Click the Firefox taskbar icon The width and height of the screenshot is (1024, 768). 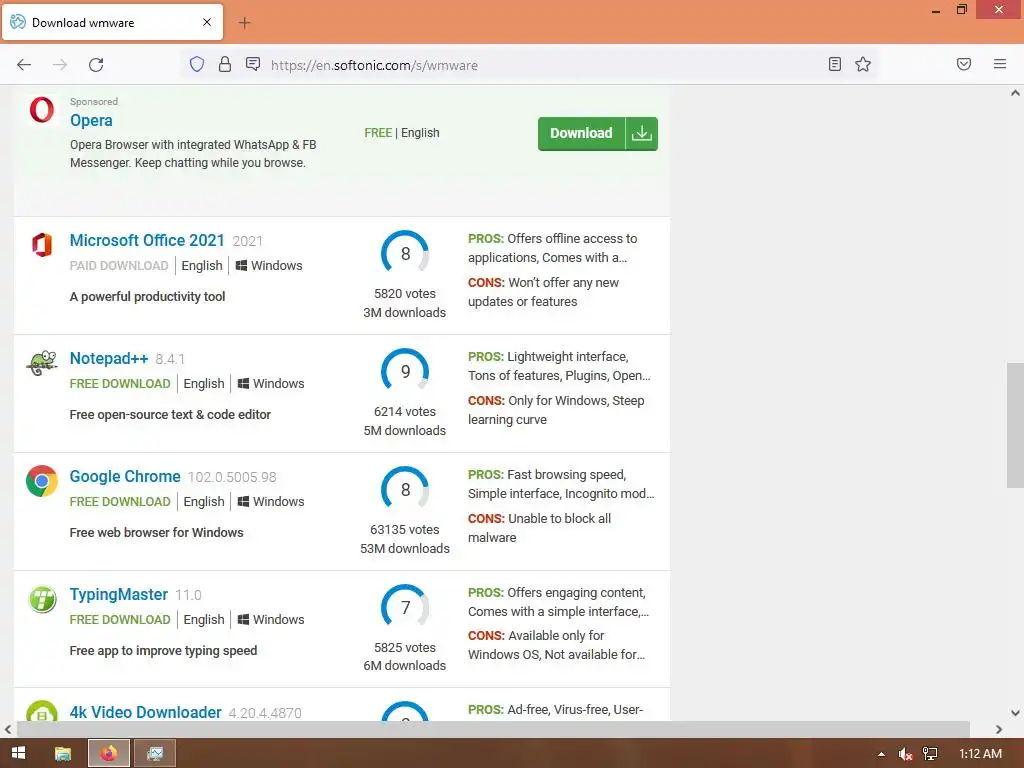(109, 754)
